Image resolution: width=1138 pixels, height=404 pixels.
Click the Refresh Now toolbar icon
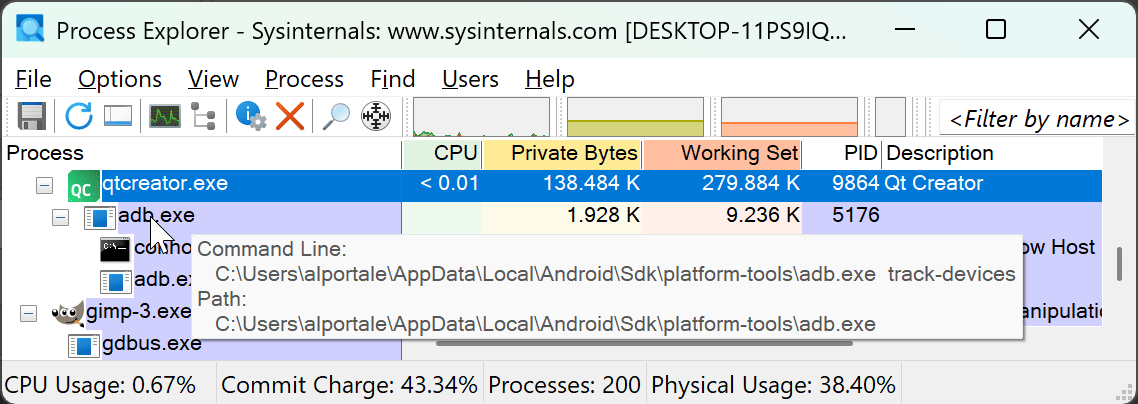click(79, 116)
